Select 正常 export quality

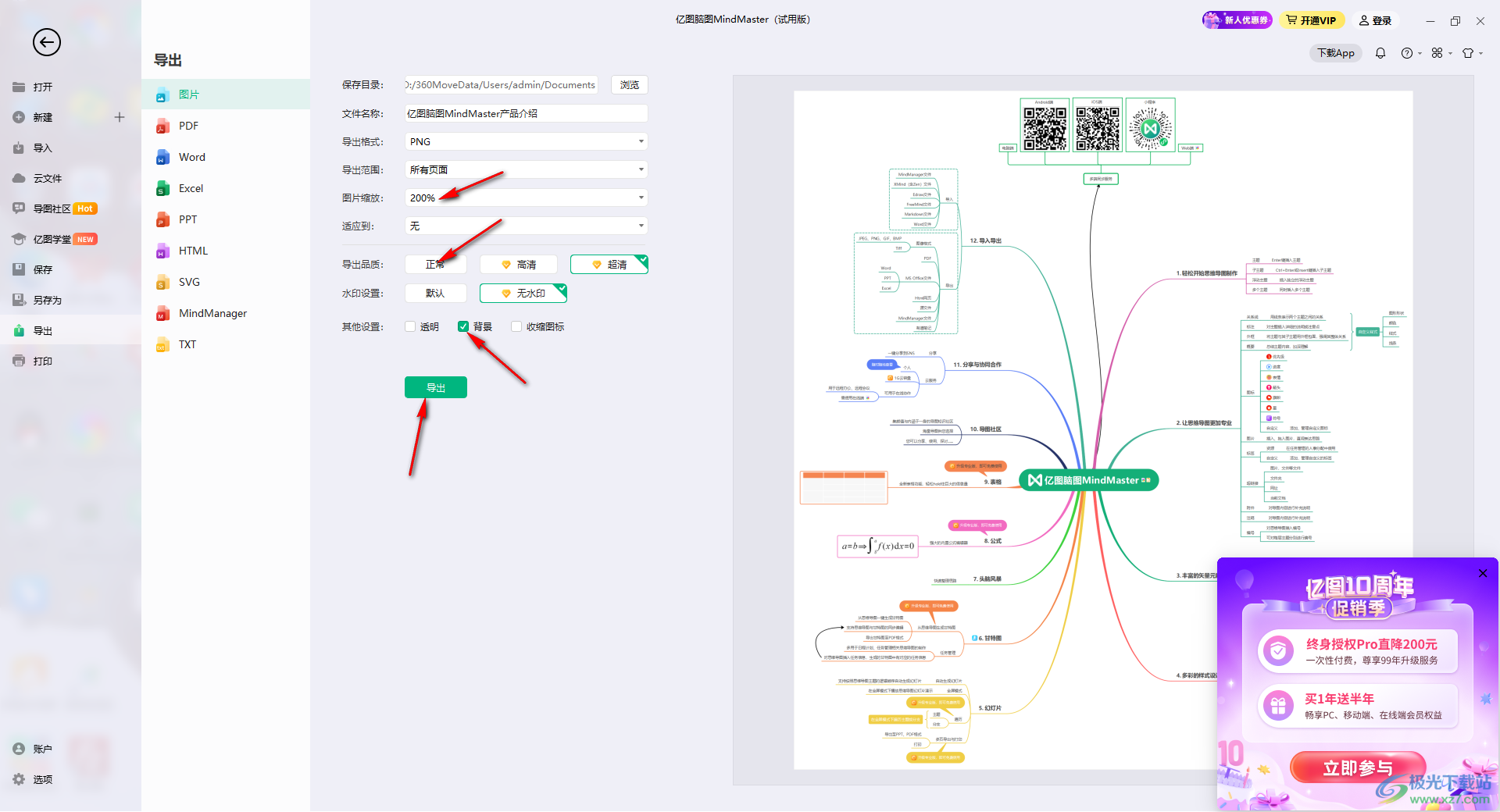[x=435, y=265]
